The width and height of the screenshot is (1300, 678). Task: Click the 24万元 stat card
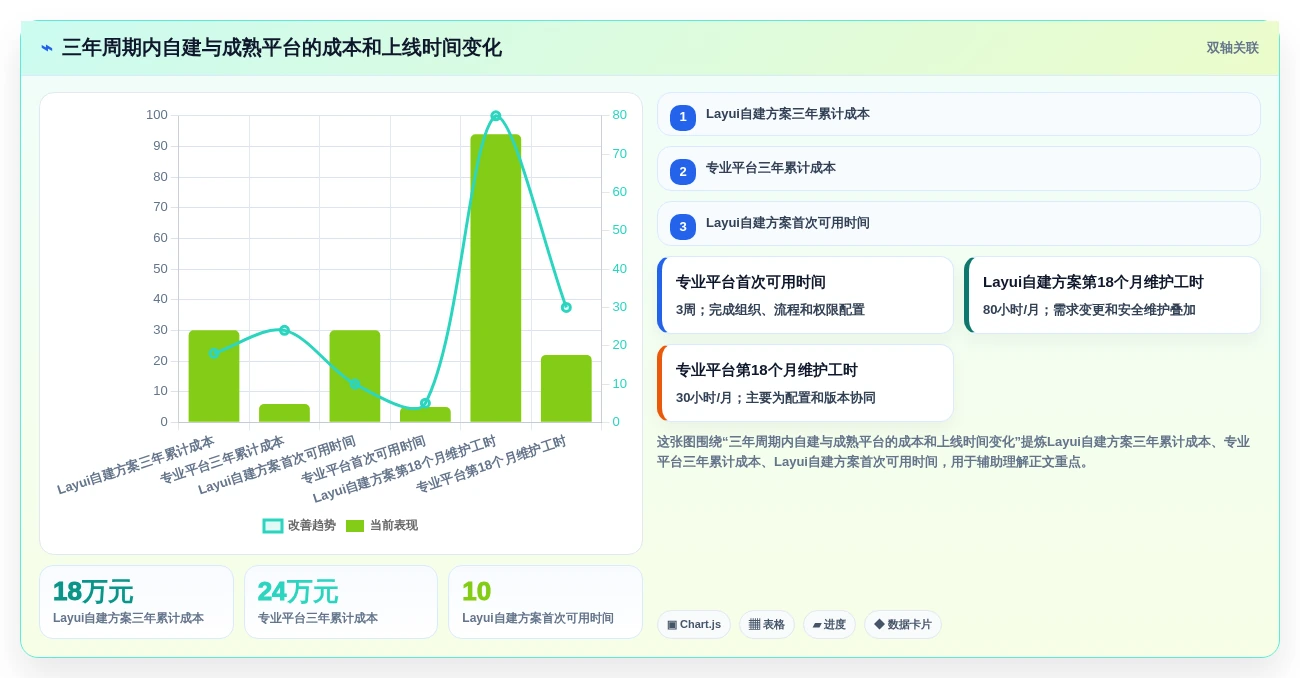(341, 602)
